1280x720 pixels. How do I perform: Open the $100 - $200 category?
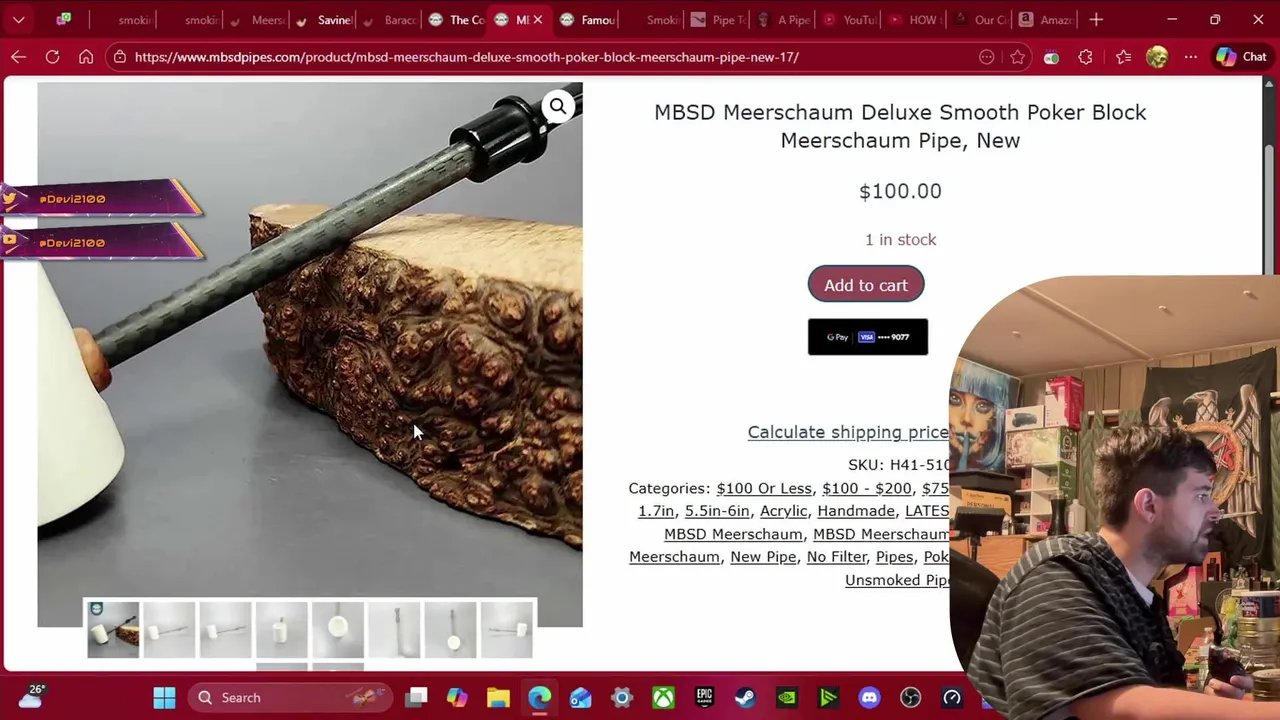867,488
